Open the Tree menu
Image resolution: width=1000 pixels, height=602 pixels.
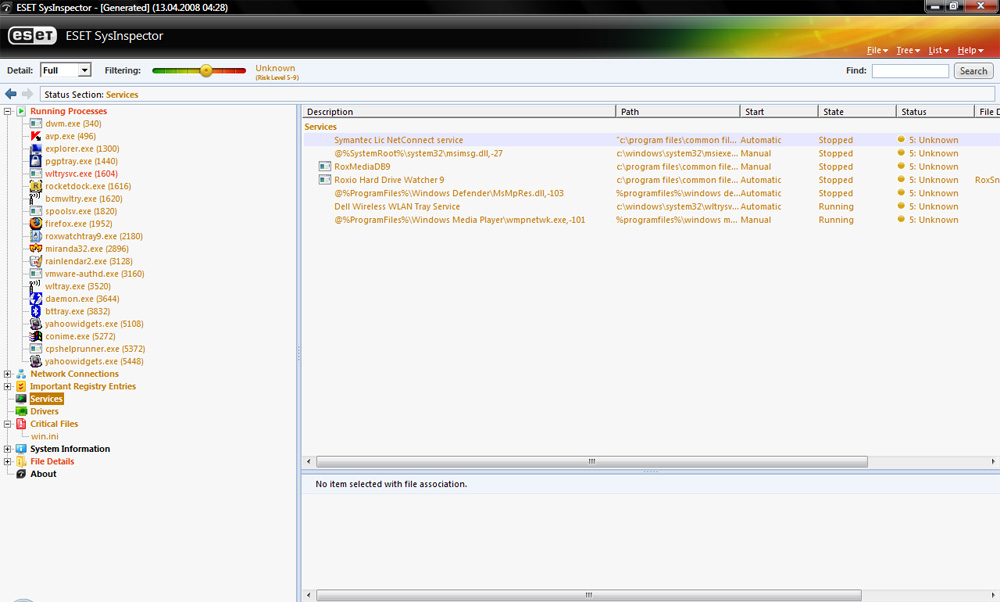(x=908, y=50)
